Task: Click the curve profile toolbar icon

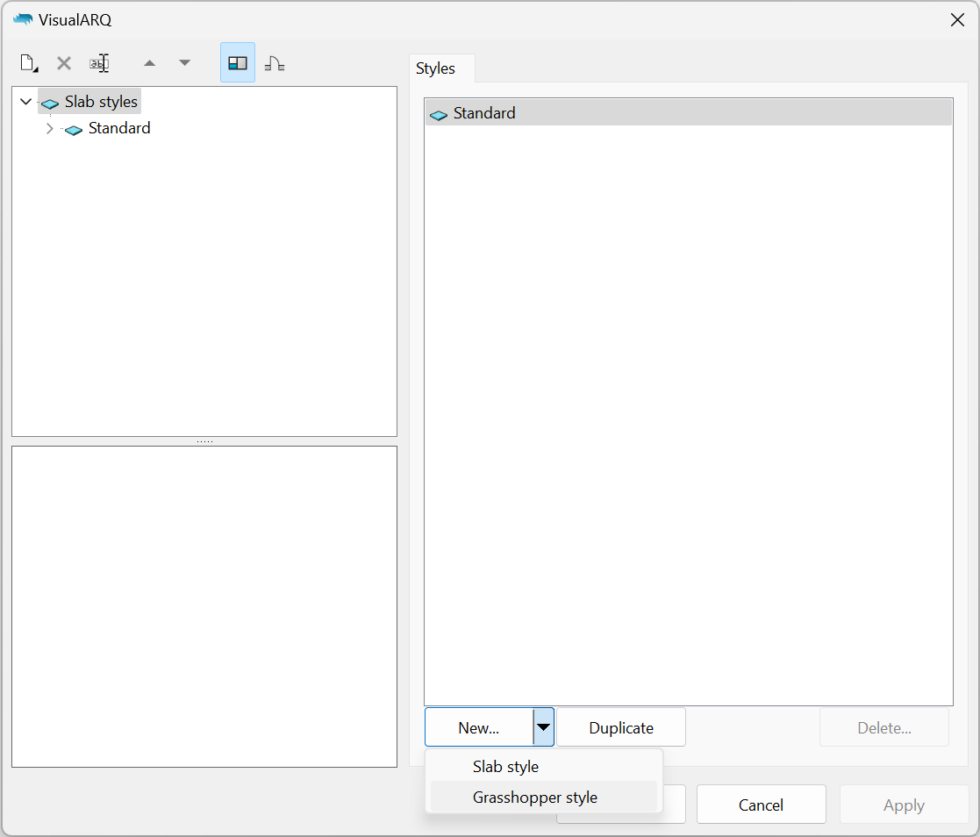Action: click(x=274, y=63)
